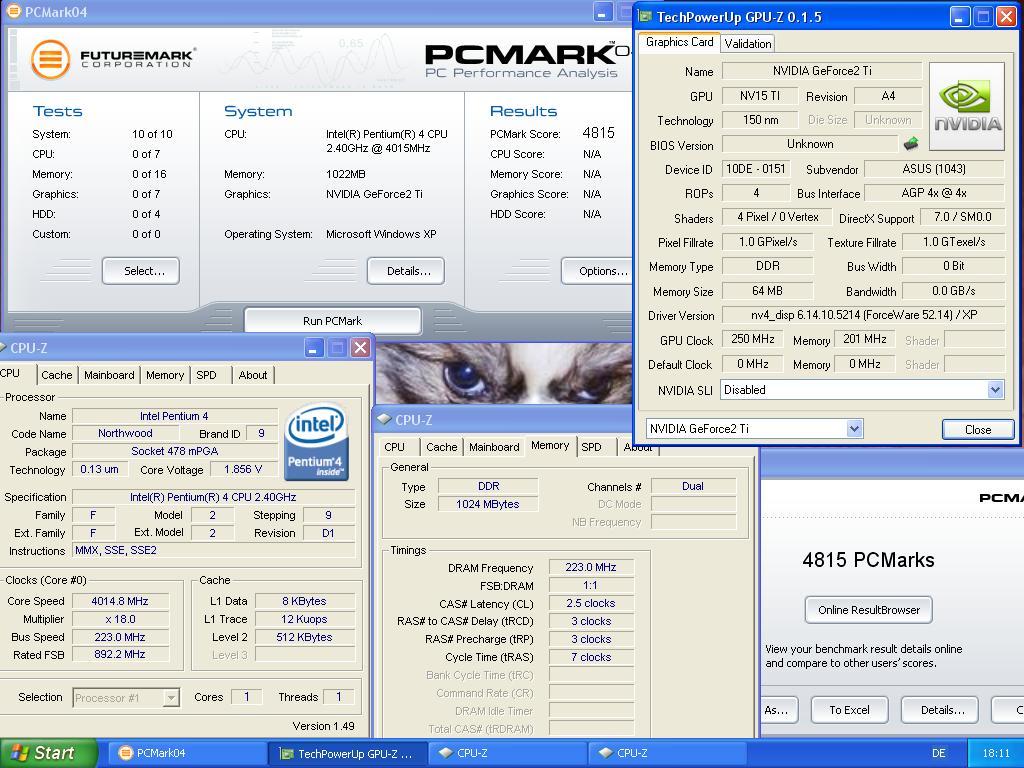The image size is (1024, 768).
Task: Open Mainboard tab in memory CPU-Z window
Action: click(x=494, y=447)
